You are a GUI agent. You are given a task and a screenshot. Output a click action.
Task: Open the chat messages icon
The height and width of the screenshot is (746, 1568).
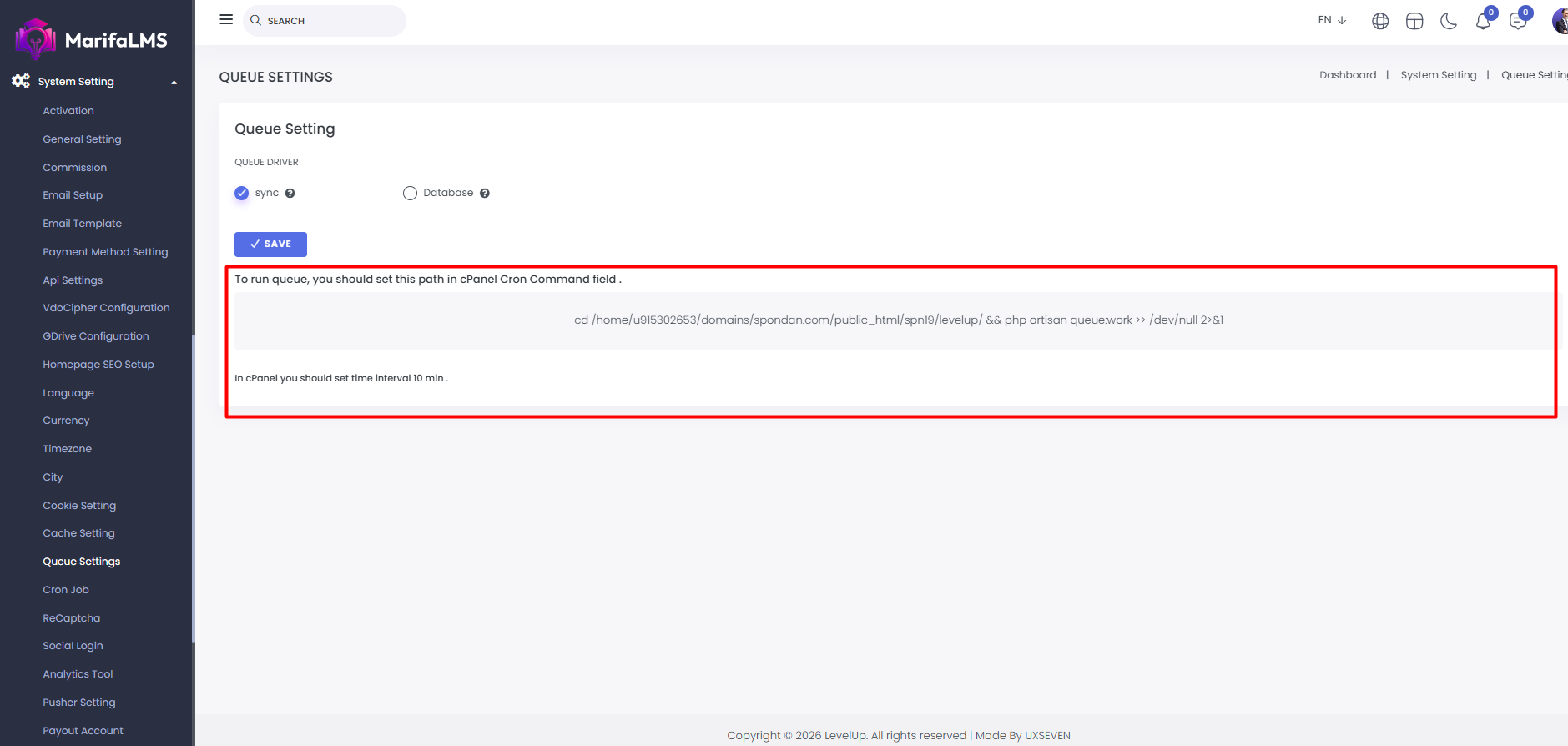point(1518,21)
